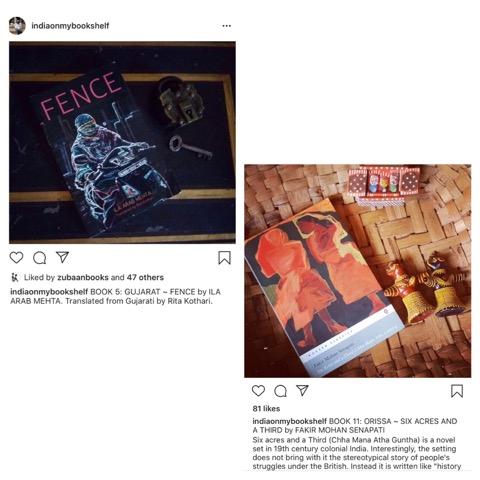Open the Six Acres book photo
The height and width of the screenshot is (480, 480).
click(358, 271)
